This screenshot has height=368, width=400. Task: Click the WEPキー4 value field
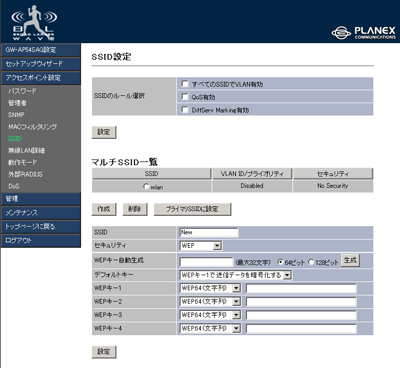301,329
